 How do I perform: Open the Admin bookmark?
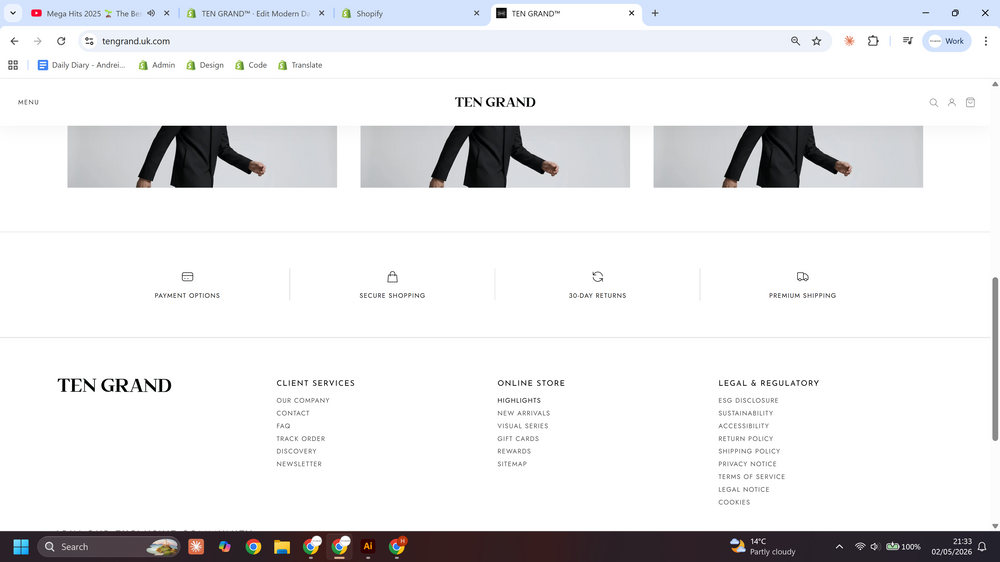157,65
